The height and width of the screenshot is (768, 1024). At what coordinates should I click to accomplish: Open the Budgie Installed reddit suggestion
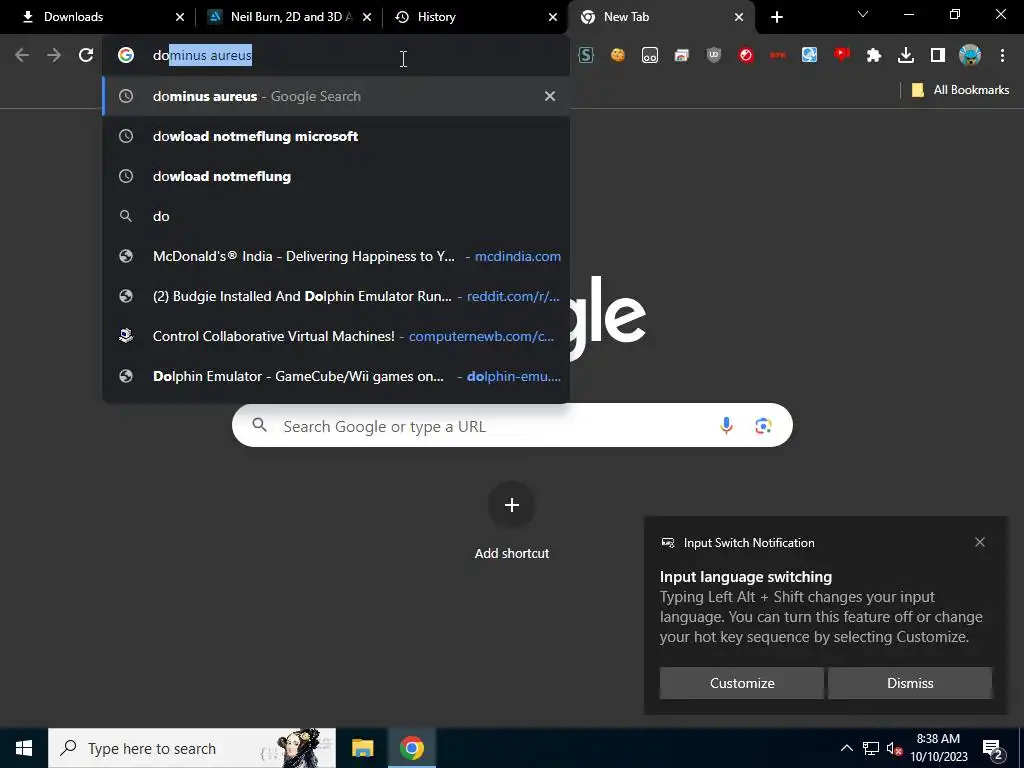pos(336,296)
